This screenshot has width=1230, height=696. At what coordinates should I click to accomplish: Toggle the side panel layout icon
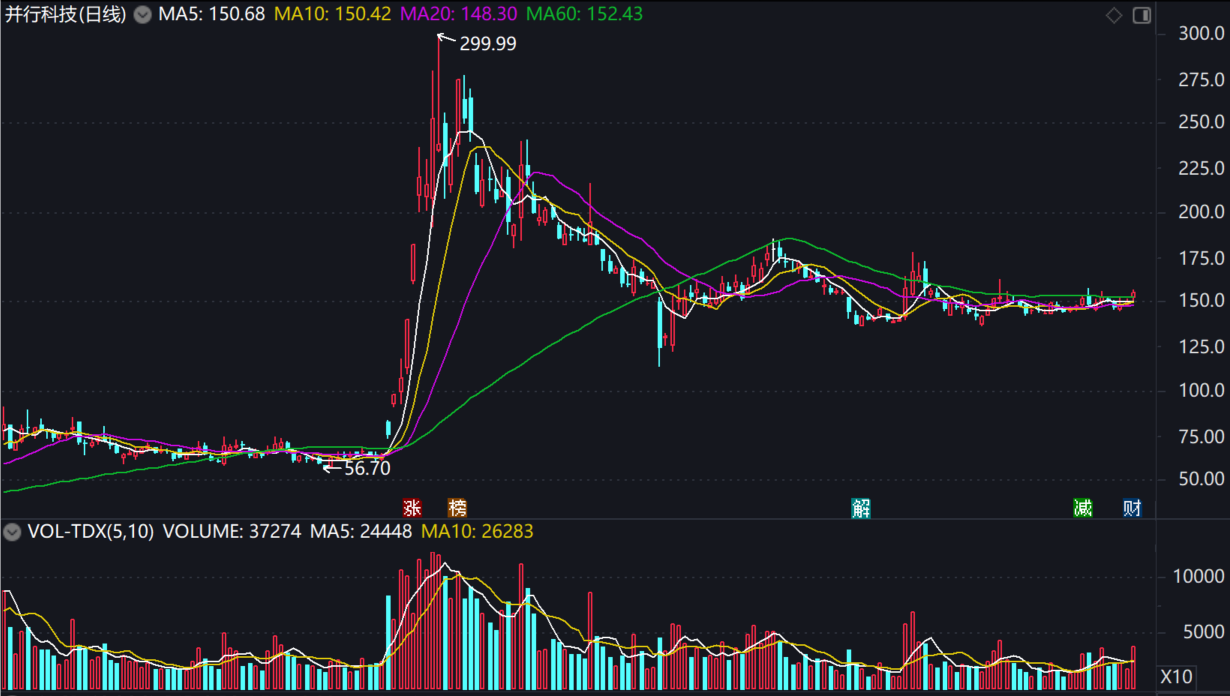tap(1141, 15)
